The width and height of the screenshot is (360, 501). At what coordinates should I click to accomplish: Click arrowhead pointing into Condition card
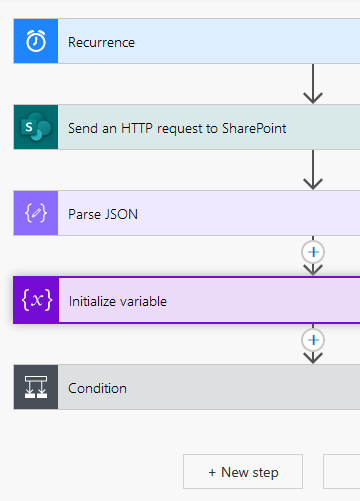(313, 358)
